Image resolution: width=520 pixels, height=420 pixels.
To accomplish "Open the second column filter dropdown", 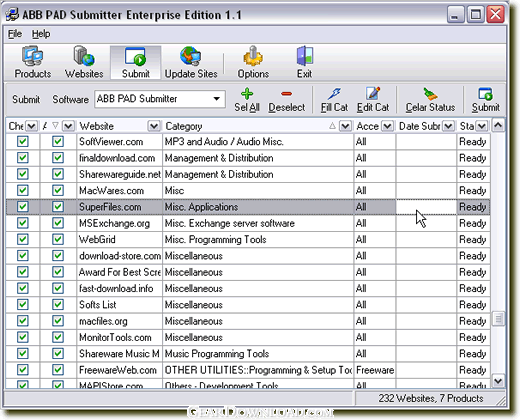I will coord(68,126).
